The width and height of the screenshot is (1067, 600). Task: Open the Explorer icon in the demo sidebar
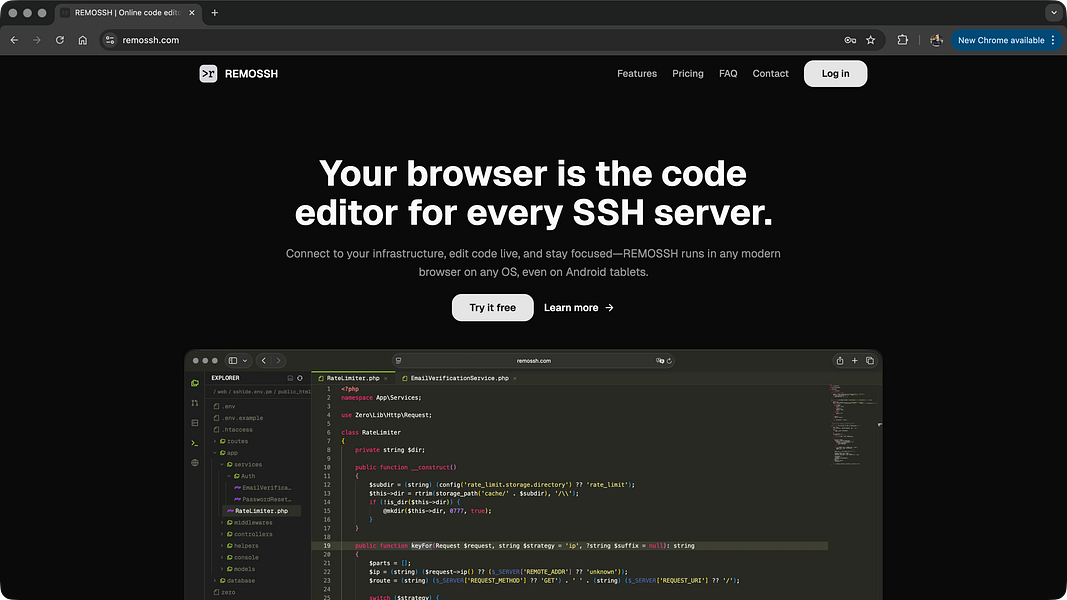pyautogui.click(x=193, y=382)
